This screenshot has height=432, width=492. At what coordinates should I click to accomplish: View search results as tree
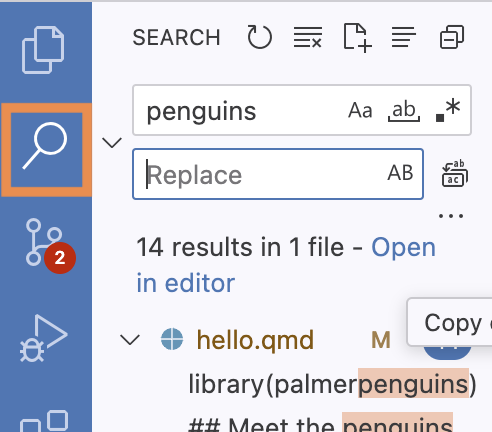[404, 37]
